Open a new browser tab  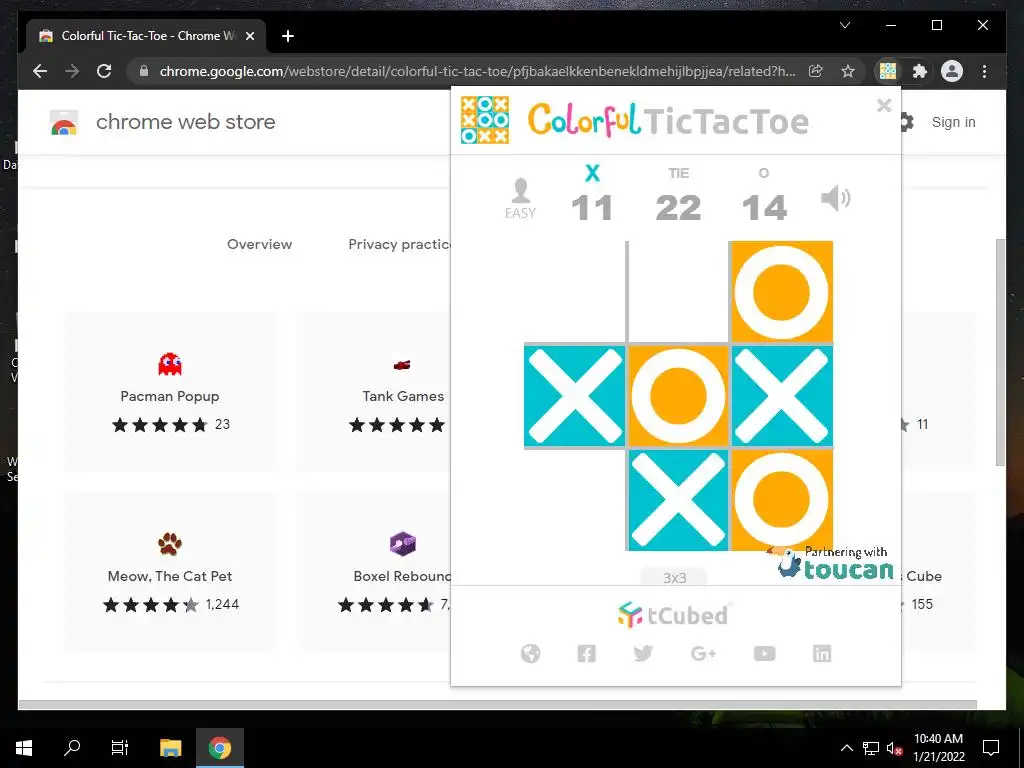[288, 36]
